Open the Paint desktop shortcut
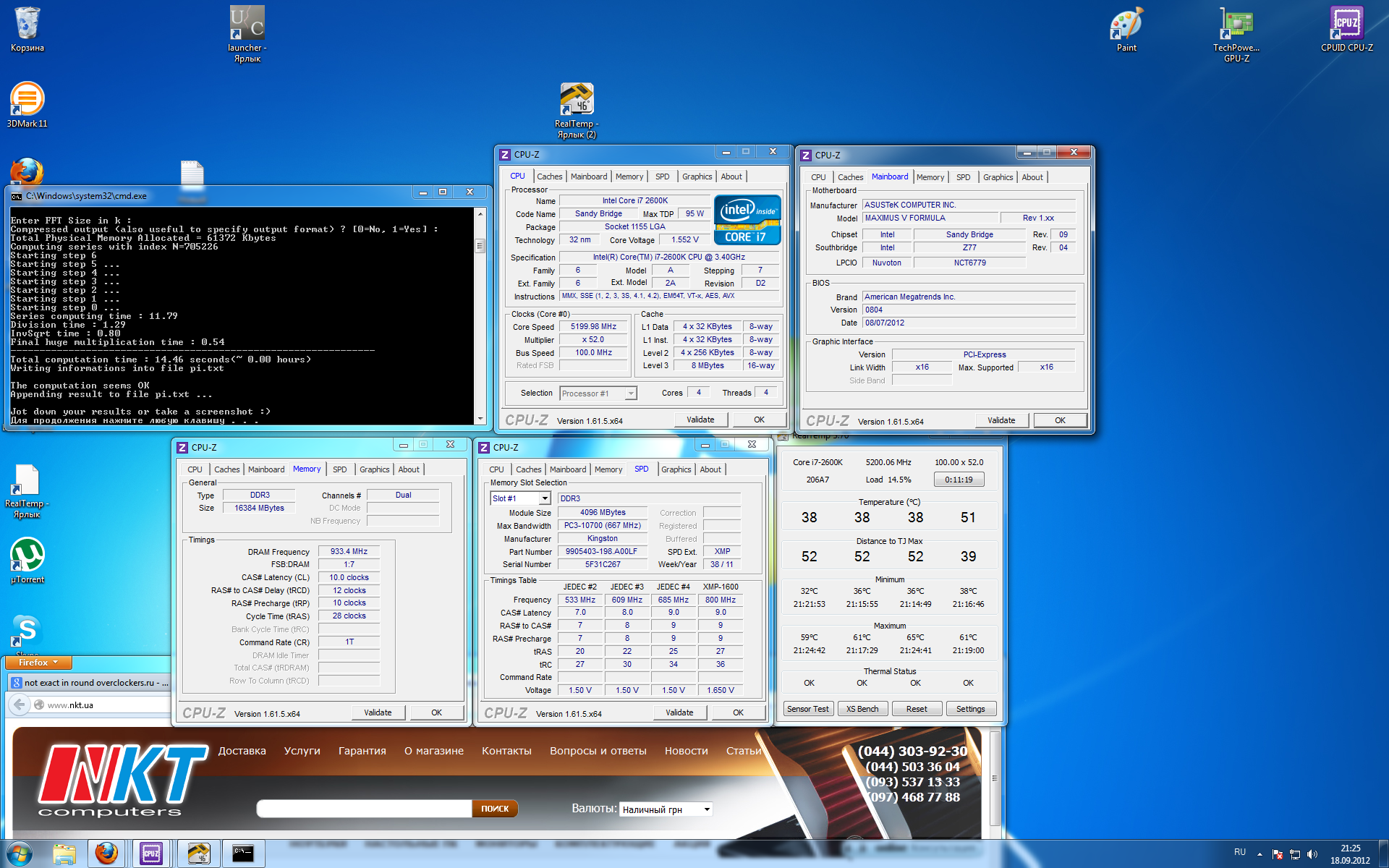This screenshot has height=868, width=1389. pos(1126,29)
